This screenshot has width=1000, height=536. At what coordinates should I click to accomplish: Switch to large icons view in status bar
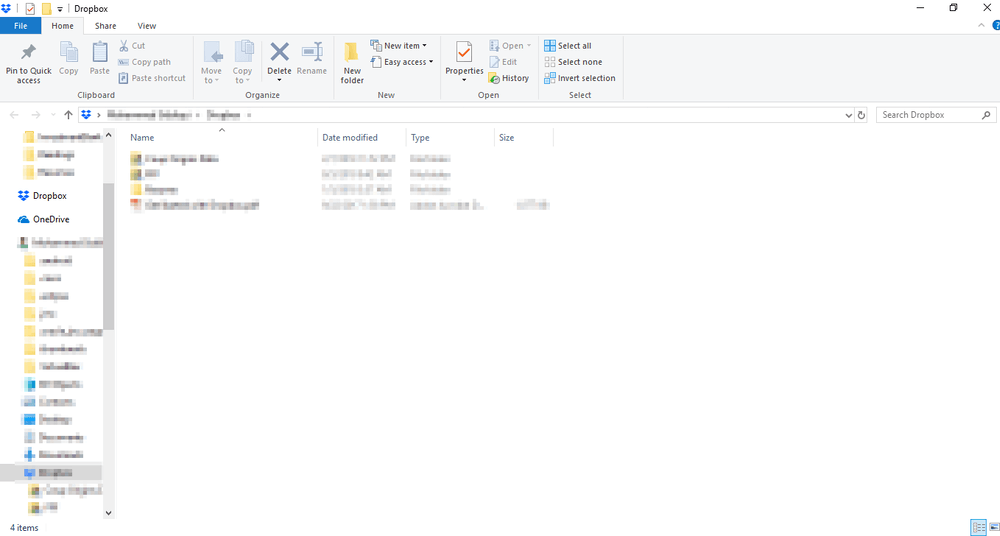pyautogui.click(x=994, y=527)
